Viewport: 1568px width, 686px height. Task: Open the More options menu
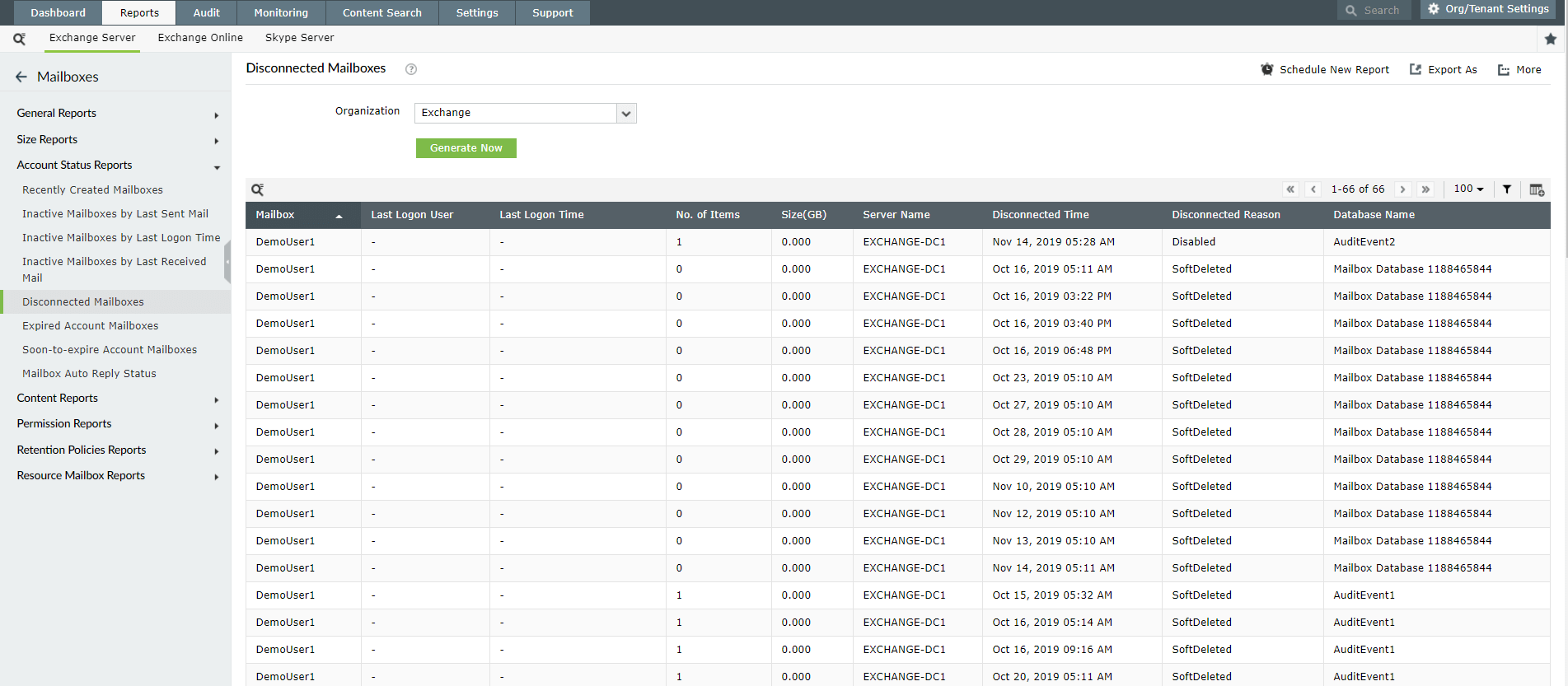1519,70
